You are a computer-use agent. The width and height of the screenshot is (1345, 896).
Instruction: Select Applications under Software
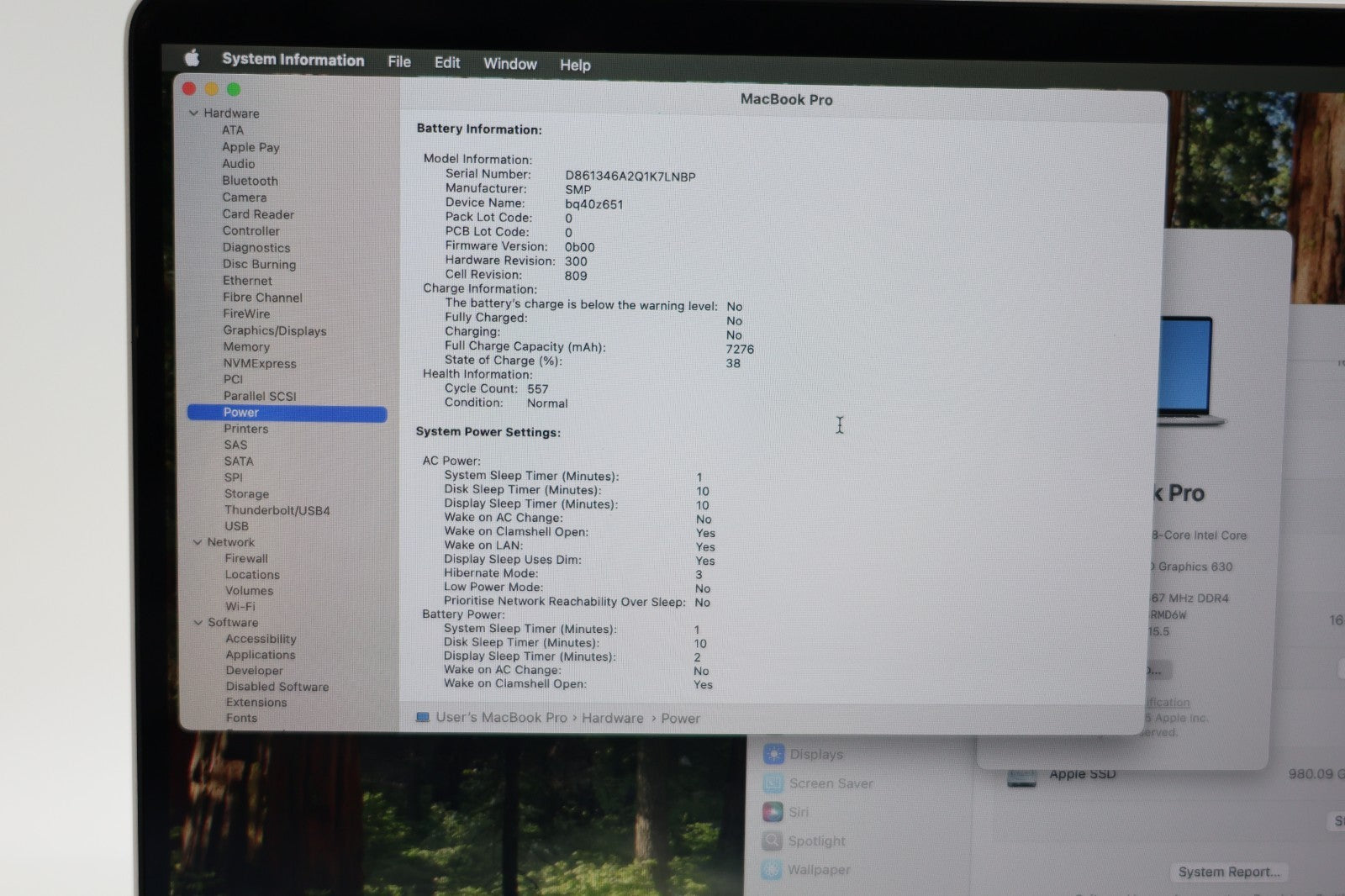coord(261,655)
